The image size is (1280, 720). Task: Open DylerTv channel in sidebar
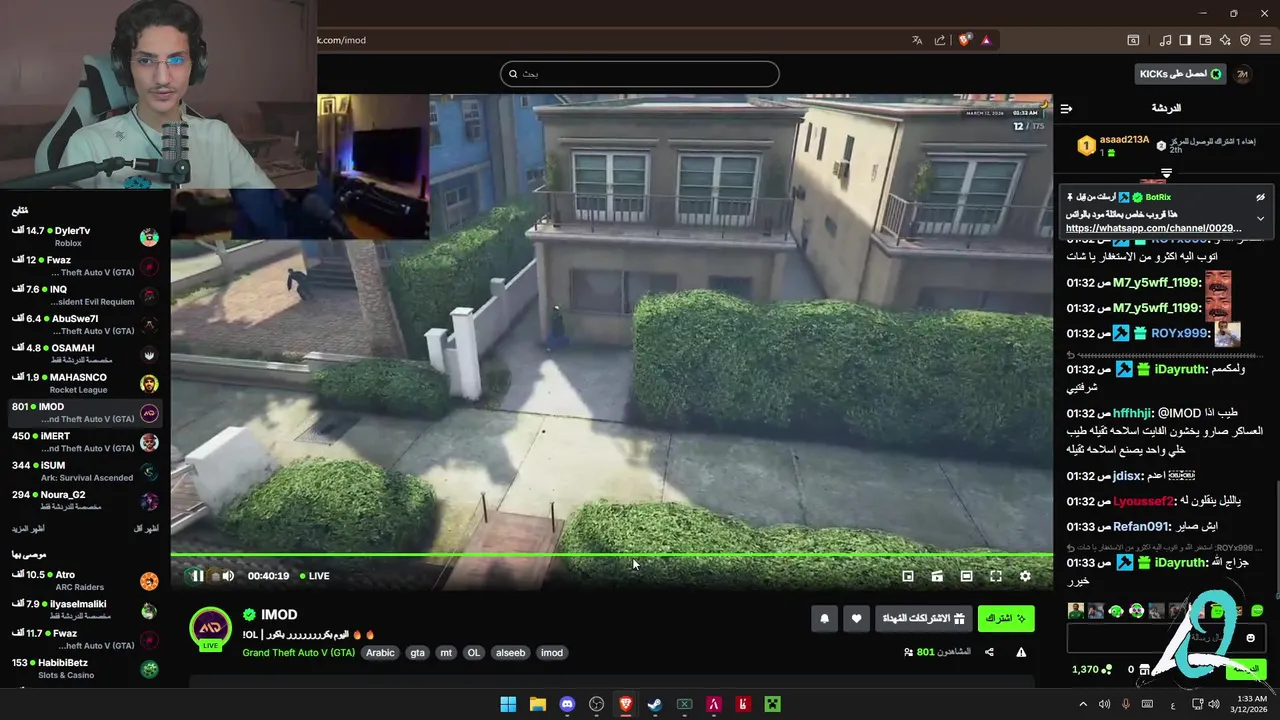85,237
